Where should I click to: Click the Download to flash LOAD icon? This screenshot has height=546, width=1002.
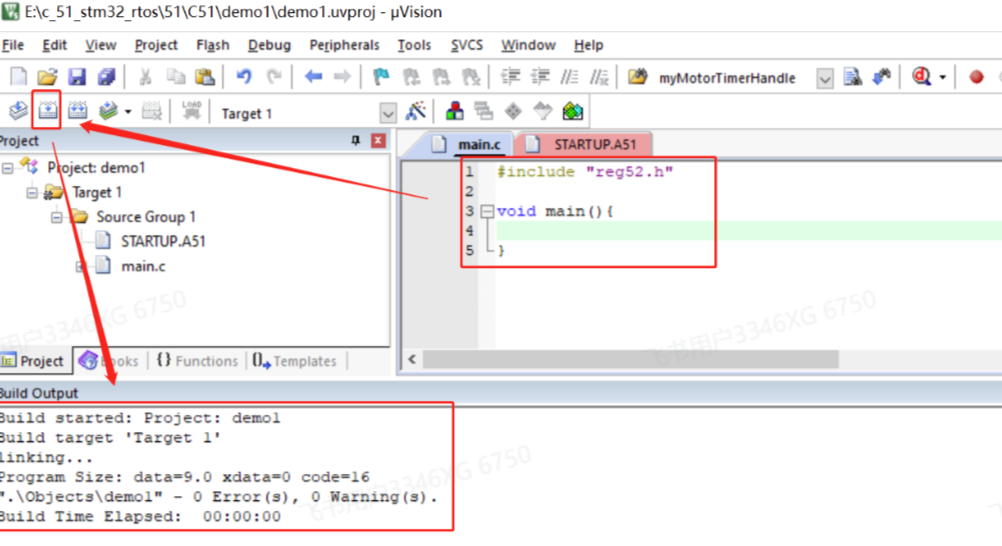tap(191, 111)
